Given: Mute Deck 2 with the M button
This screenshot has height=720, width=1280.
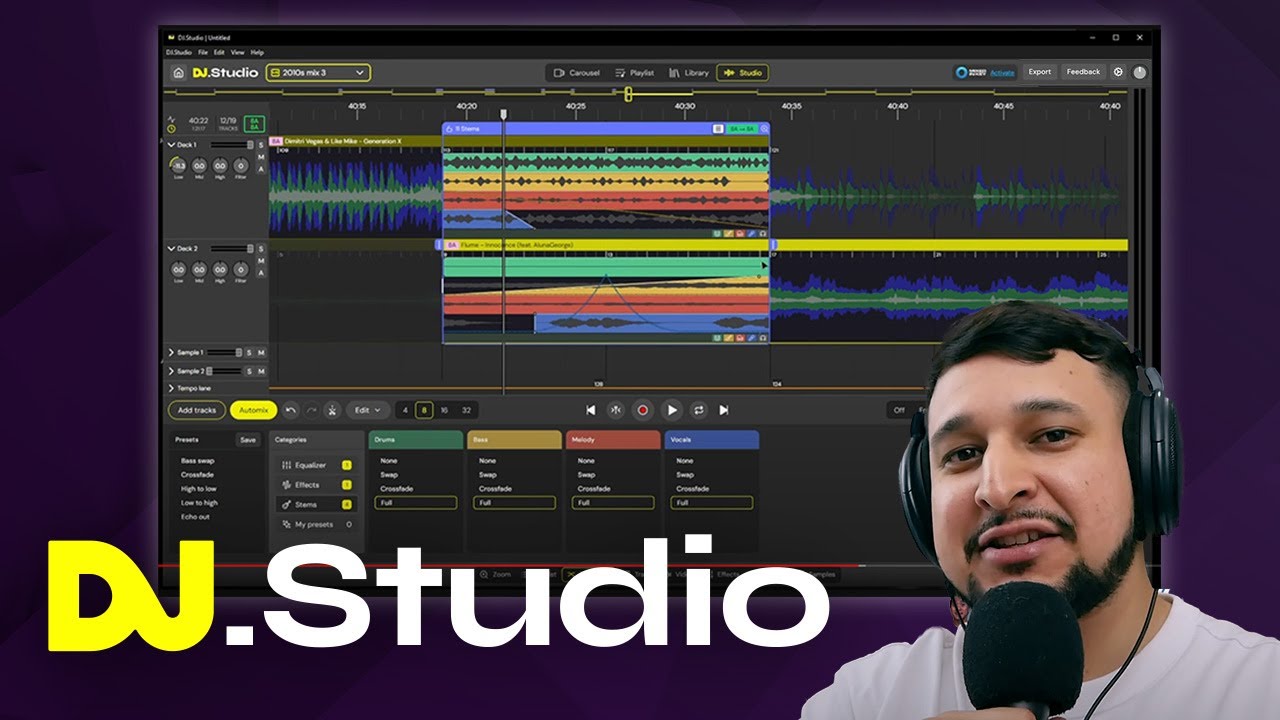Looking at the screenshot, I should 261,261.
